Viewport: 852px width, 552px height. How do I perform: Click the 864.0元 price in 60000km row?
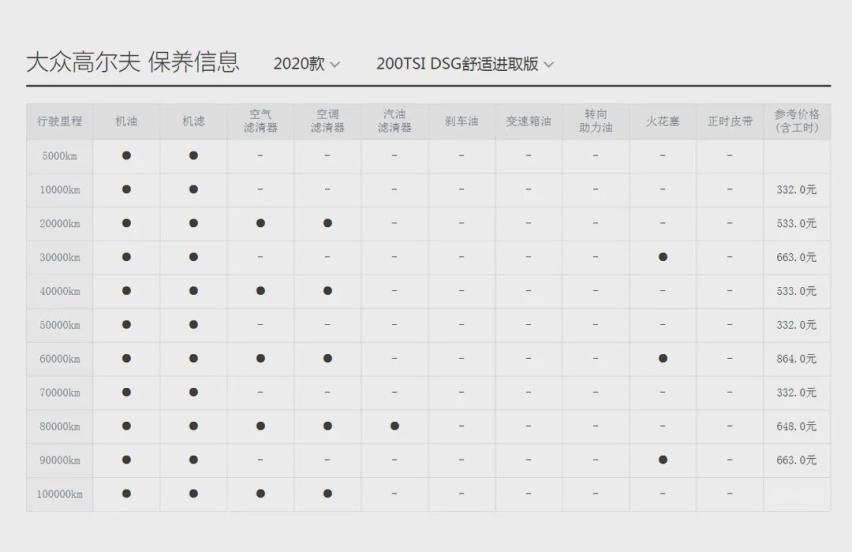tap(797, 359)
